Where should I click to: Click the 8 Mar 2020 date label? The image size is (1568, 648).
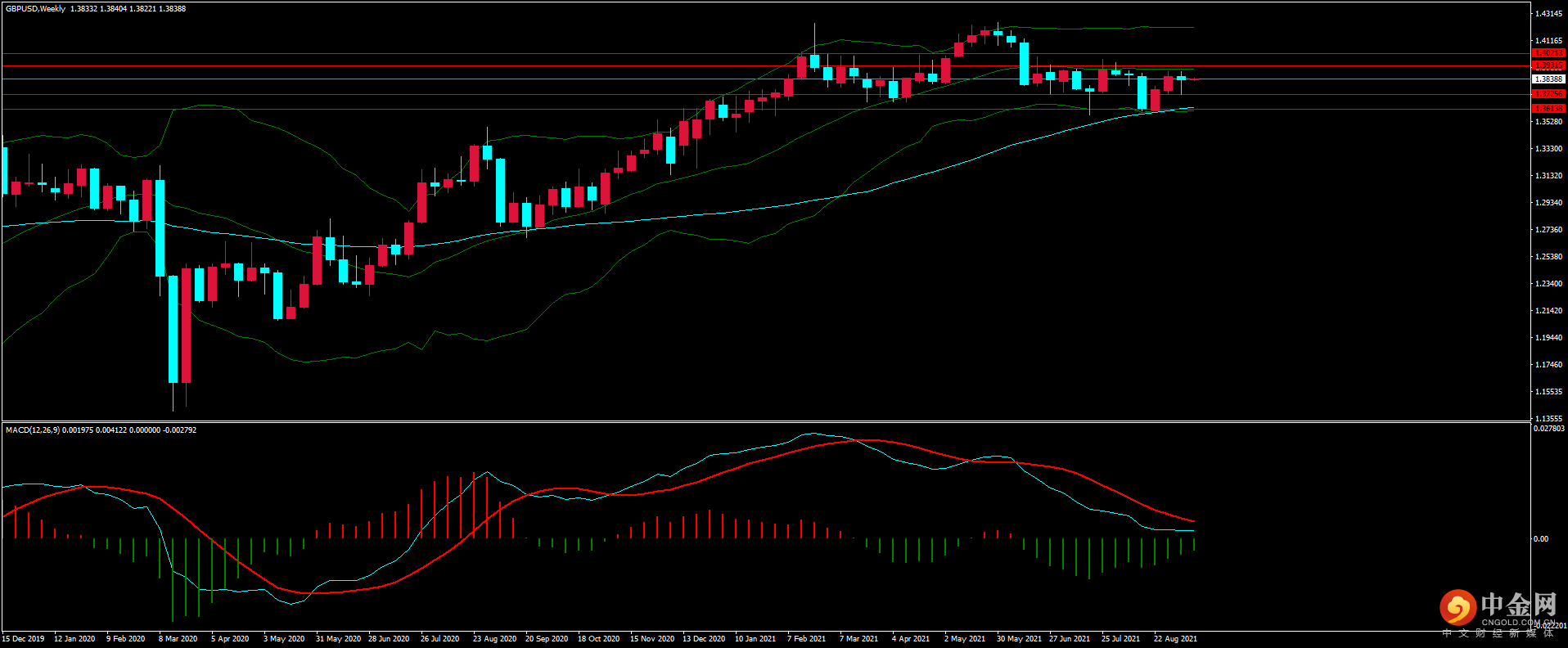(178, 639)
